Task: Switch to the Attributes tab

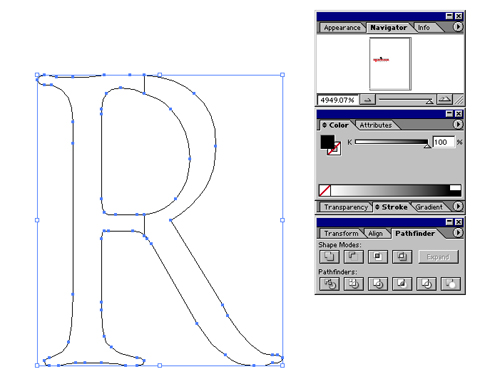Action: pyautogui.click(x=376, y=125)
